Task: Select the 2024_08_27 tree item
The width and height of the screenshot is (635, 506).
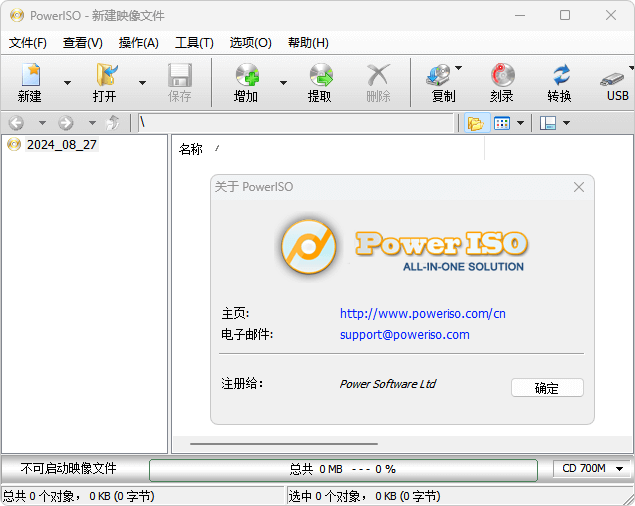Action: (x=61, y=145)
